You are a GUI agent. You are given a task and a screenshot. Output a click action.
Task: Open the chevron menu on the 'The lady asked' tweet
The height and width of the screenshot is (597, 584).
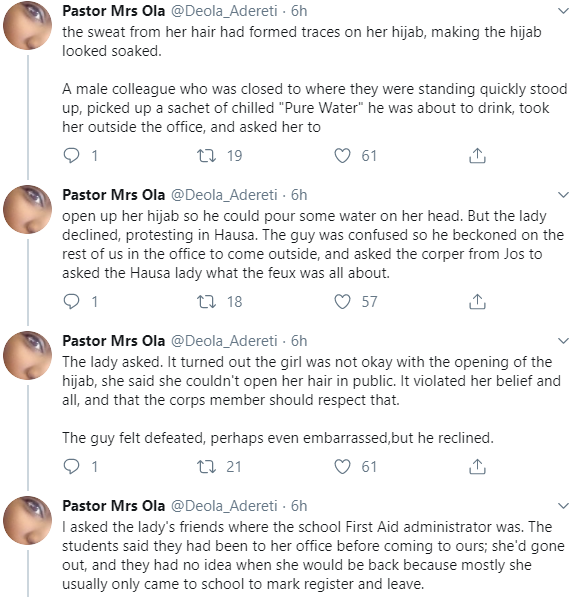click(x=563, y=340)
